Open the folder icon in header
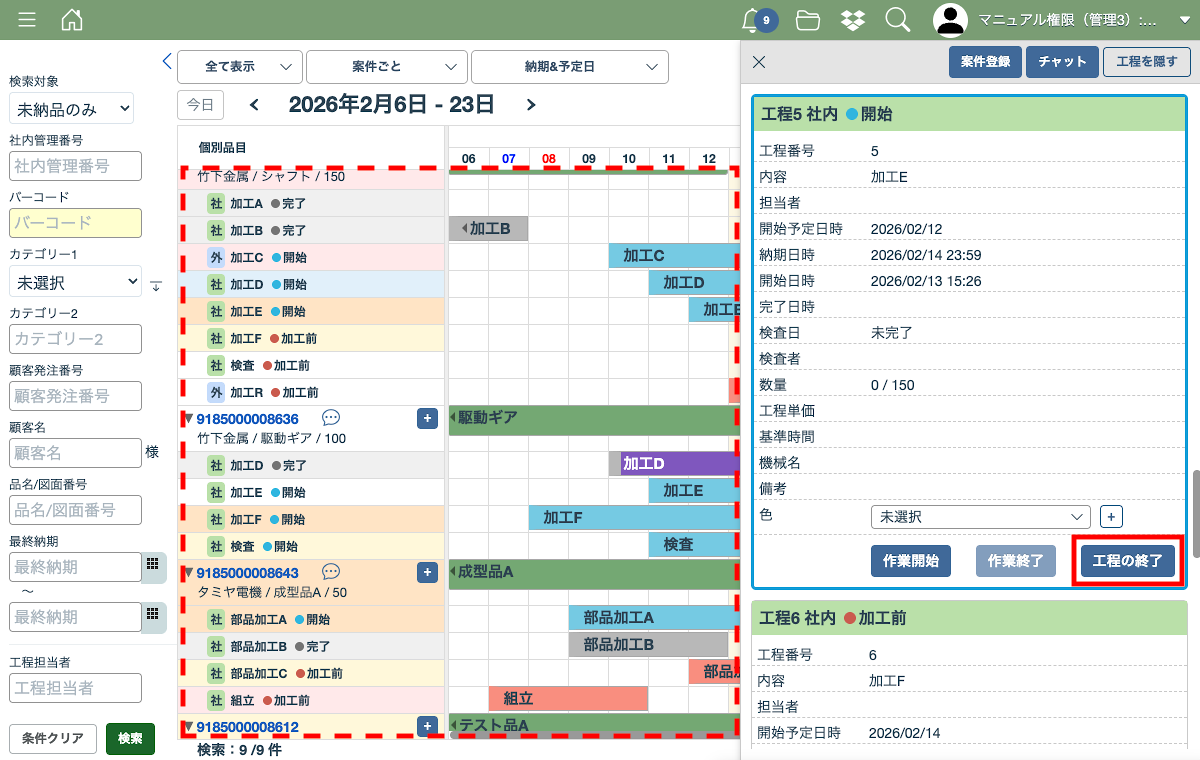This screenshot has height=760, width=1200. tap(808, 20)
